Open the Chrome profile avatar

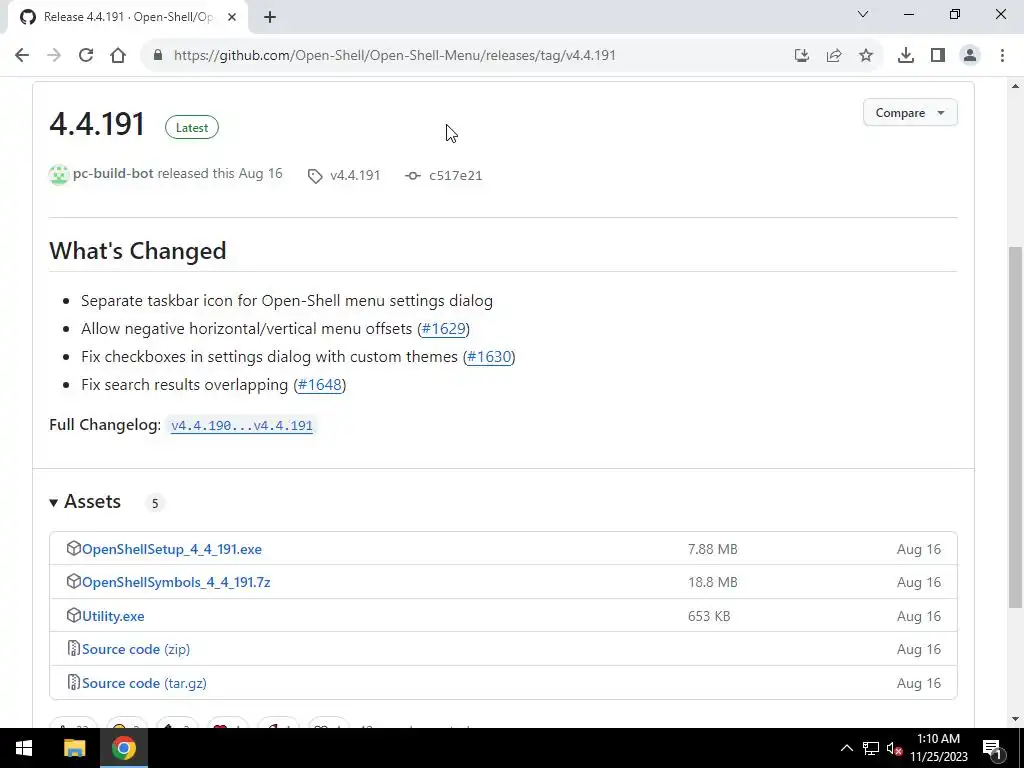point(970,56)
